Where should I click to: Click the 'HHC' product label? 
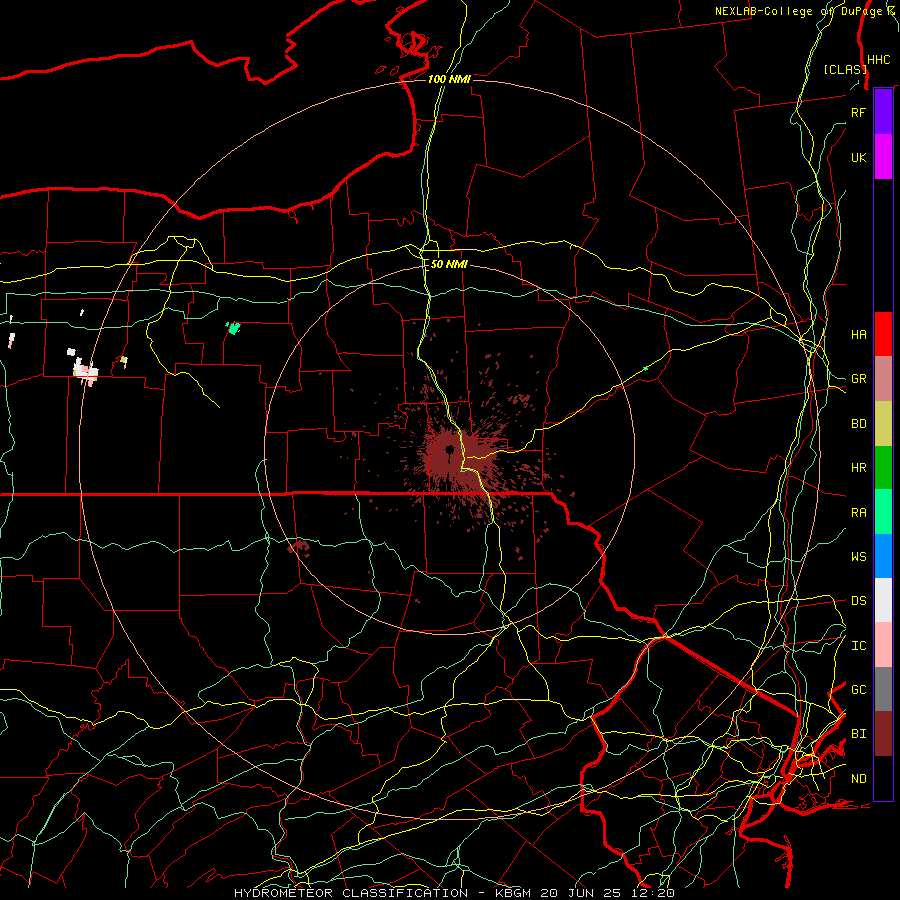pyautogui.click(x=879, y=60)
